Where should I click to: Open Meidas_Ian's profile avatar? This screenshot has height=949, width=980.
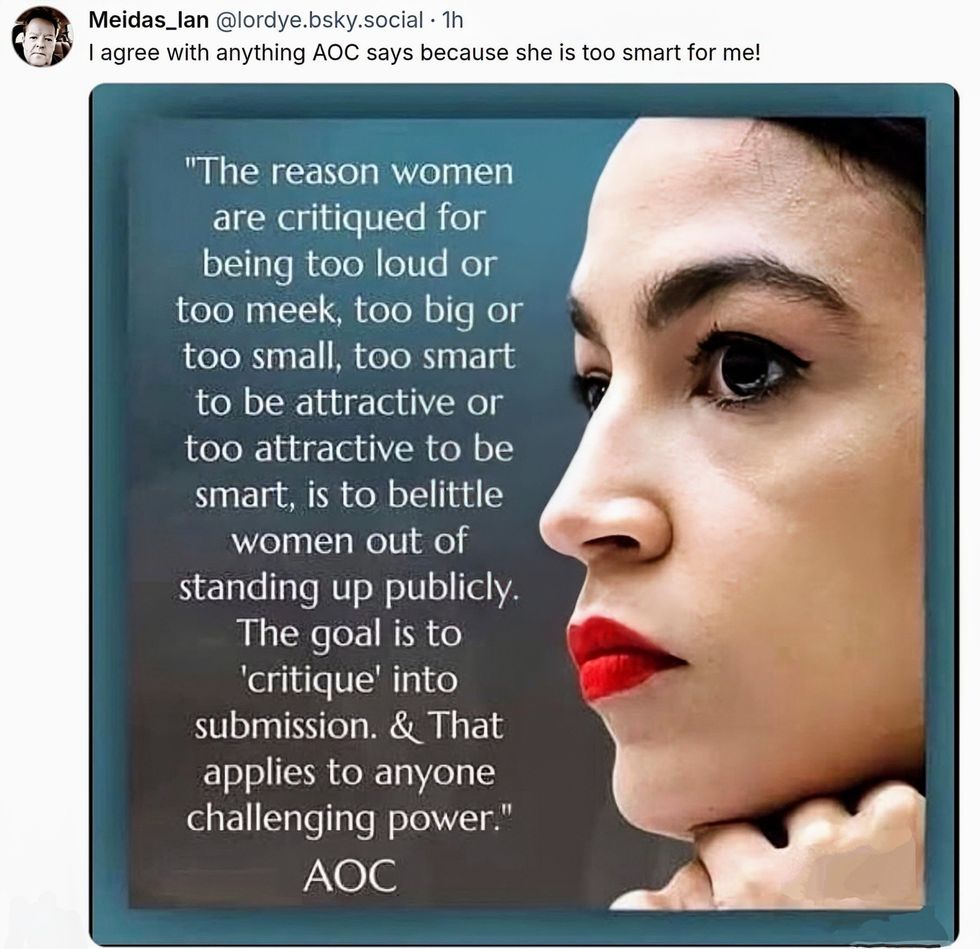pyautogui.click(x=42, y=38)
